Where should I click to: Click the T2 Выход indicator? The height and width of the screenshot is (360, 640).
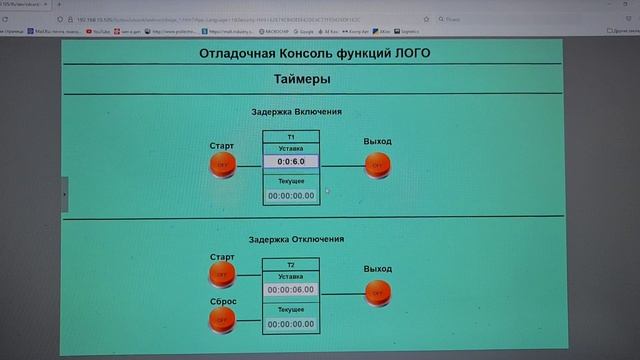[x=378, y=293]
